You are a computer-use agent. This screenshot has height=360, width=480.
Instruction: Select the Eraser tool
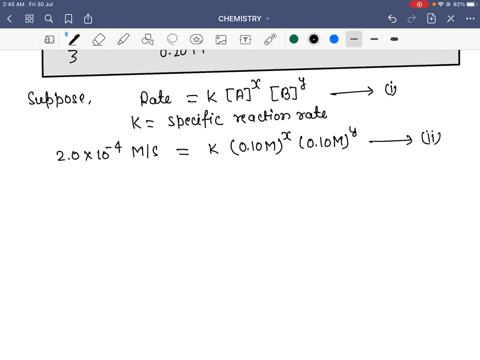[99, 40]
